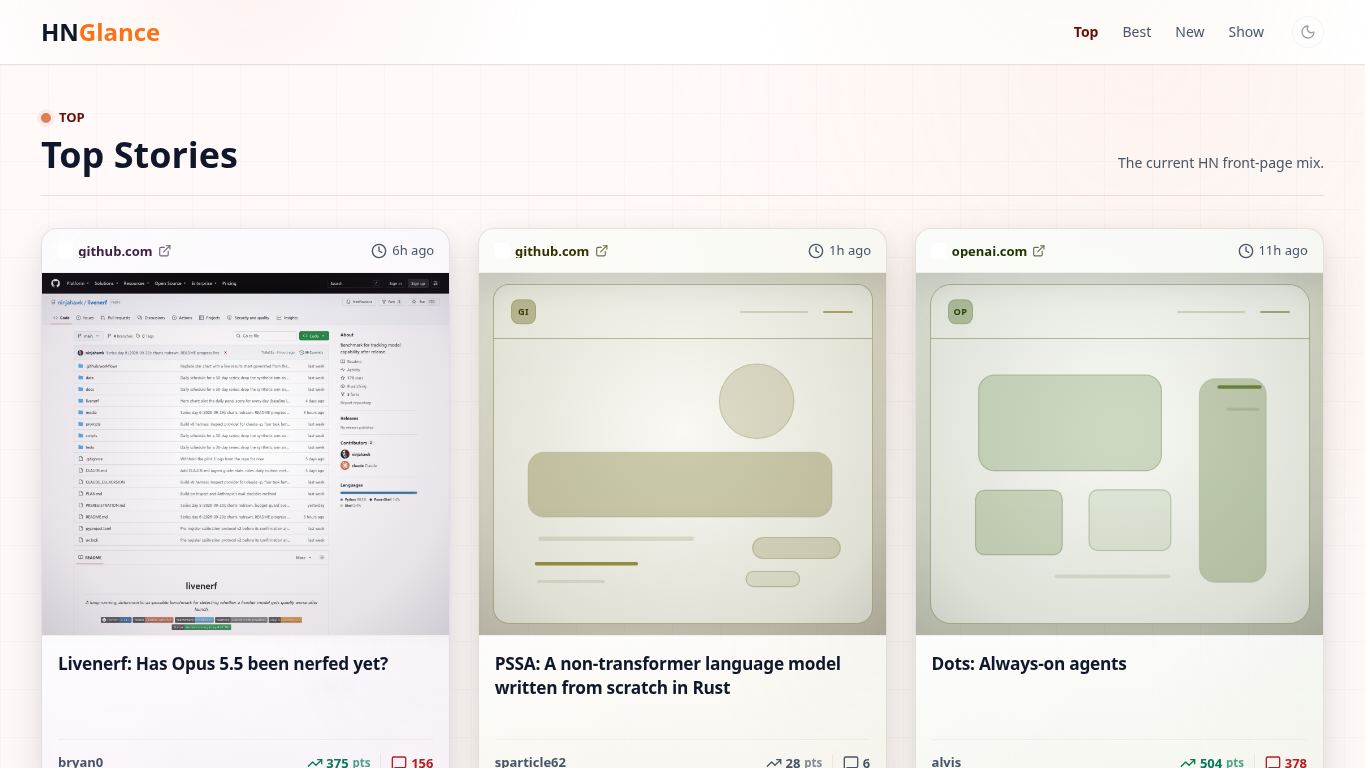This screenshot has width=1365, height=768.
Task: Click the trending arrow icon beside 375 pts
Action: [315, 763]
